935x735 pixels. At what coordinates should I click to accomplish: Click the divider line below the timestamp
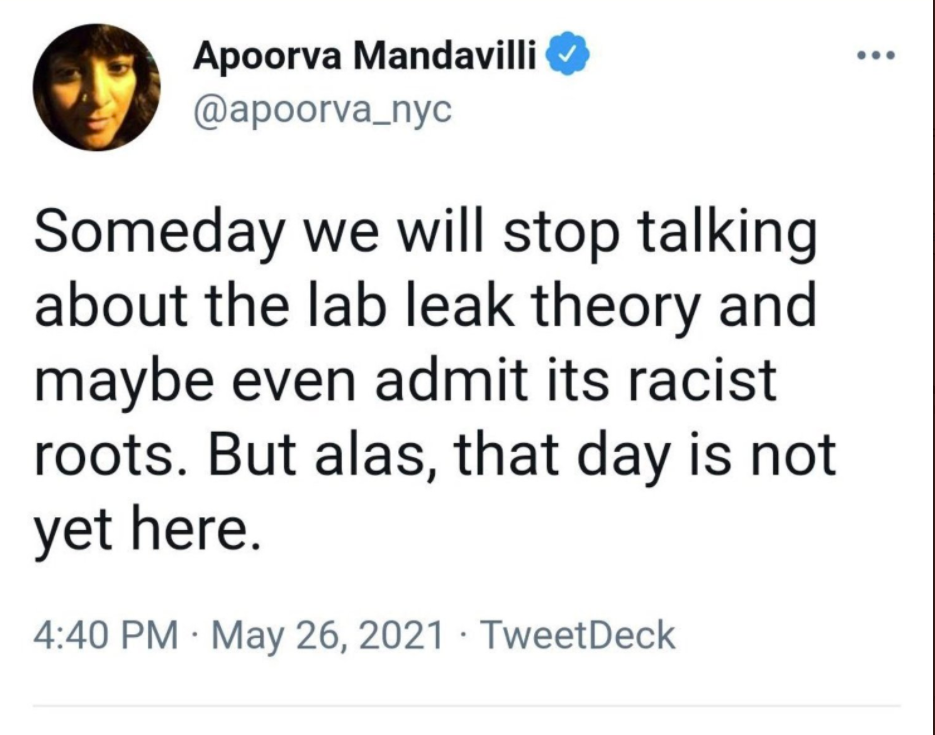467,706
